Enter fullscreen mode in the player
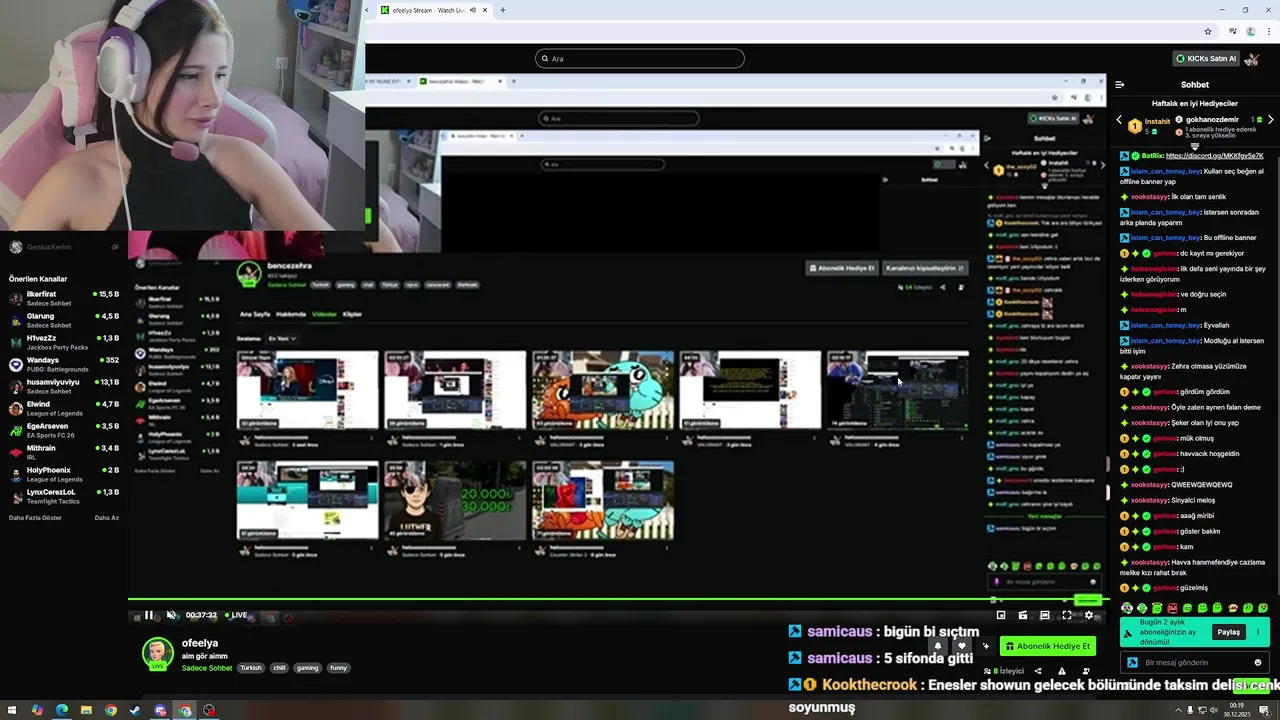1280x720 pixels. click(x=1067, y=615)
